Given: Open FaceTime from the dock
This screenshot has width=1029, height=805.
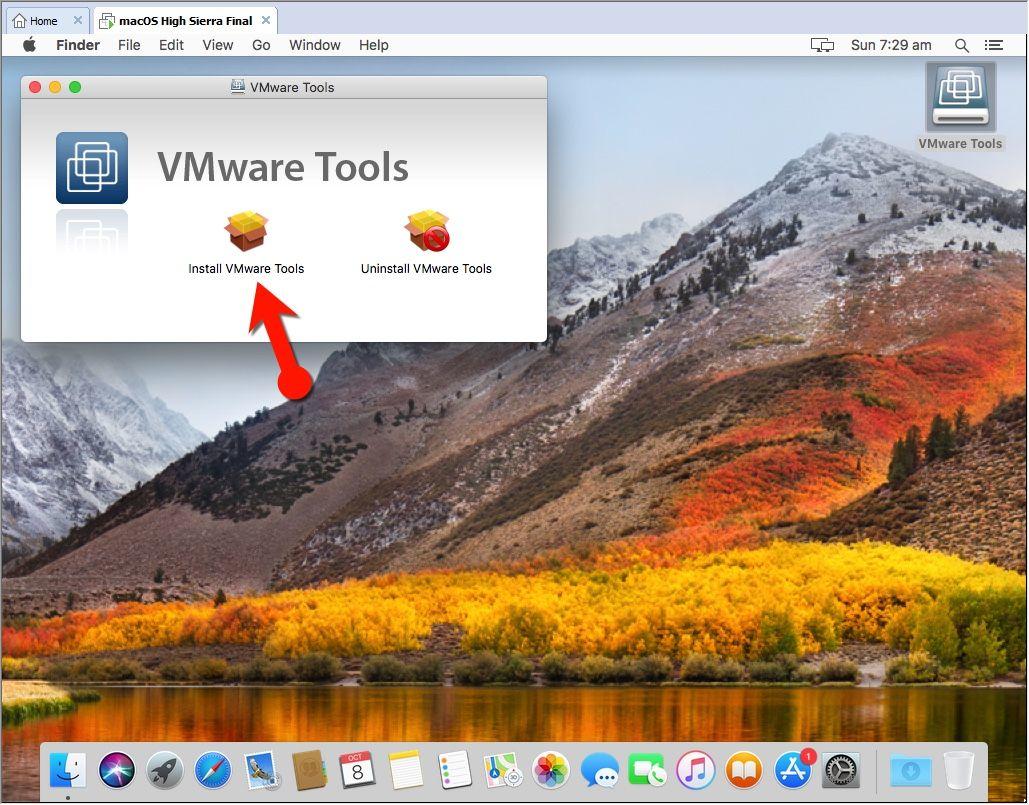Looking at the screenshot, I should click(647, 770).
